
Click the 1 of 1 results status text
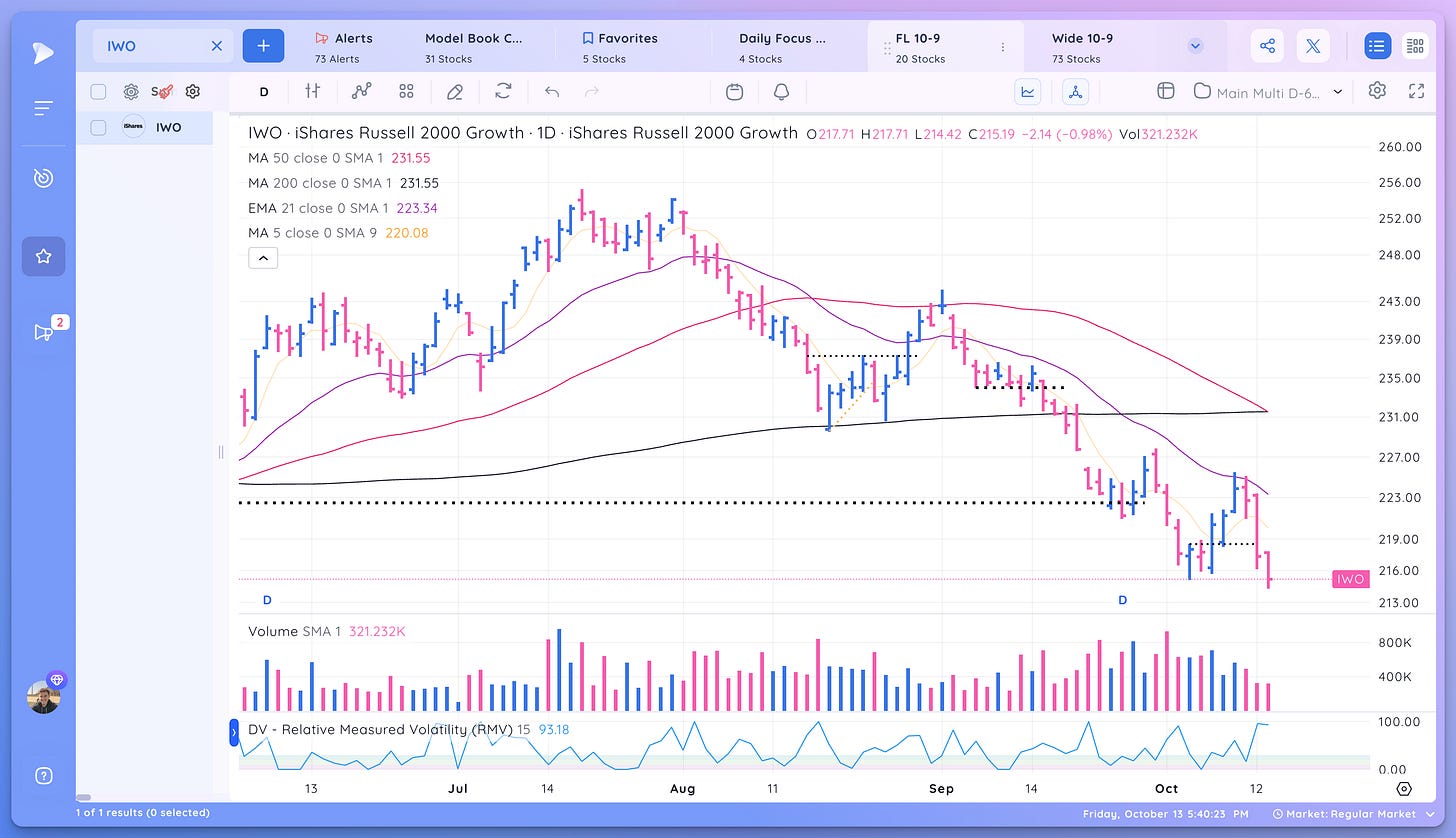pyautogui.click(x=142, y=813)
